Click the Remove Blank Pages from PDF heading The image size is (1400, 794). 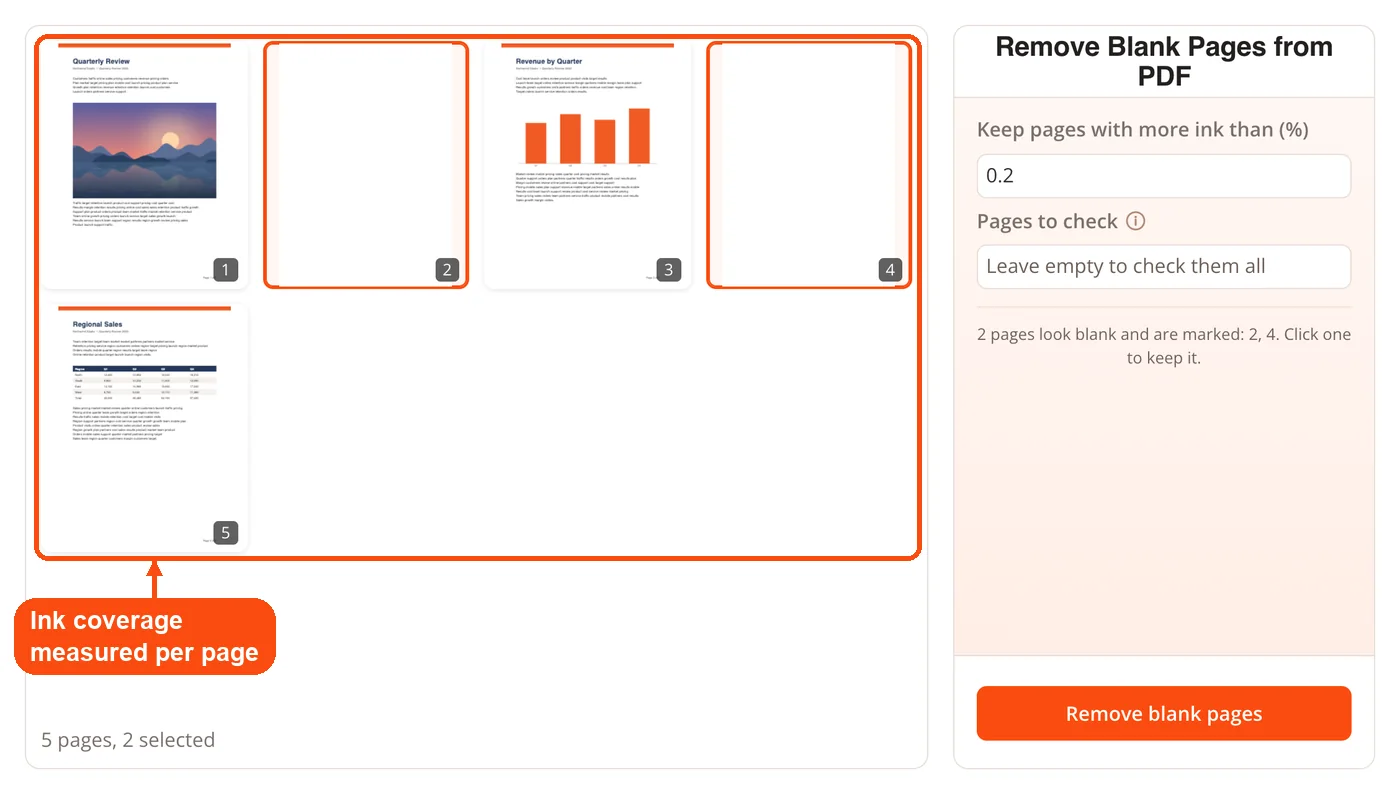pos(1164,61)
